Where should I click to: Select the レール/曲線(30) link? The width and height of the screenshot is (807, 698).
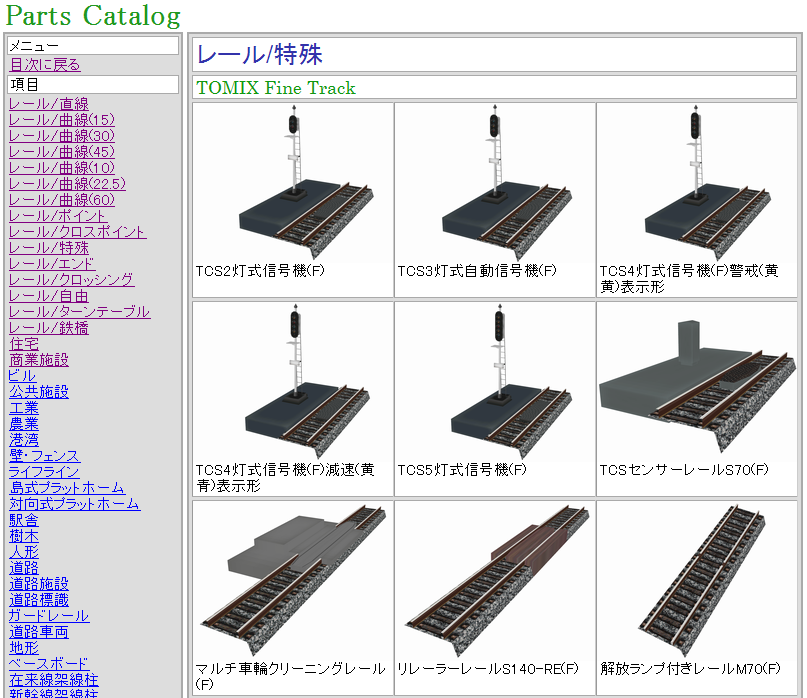click(62, 136)
